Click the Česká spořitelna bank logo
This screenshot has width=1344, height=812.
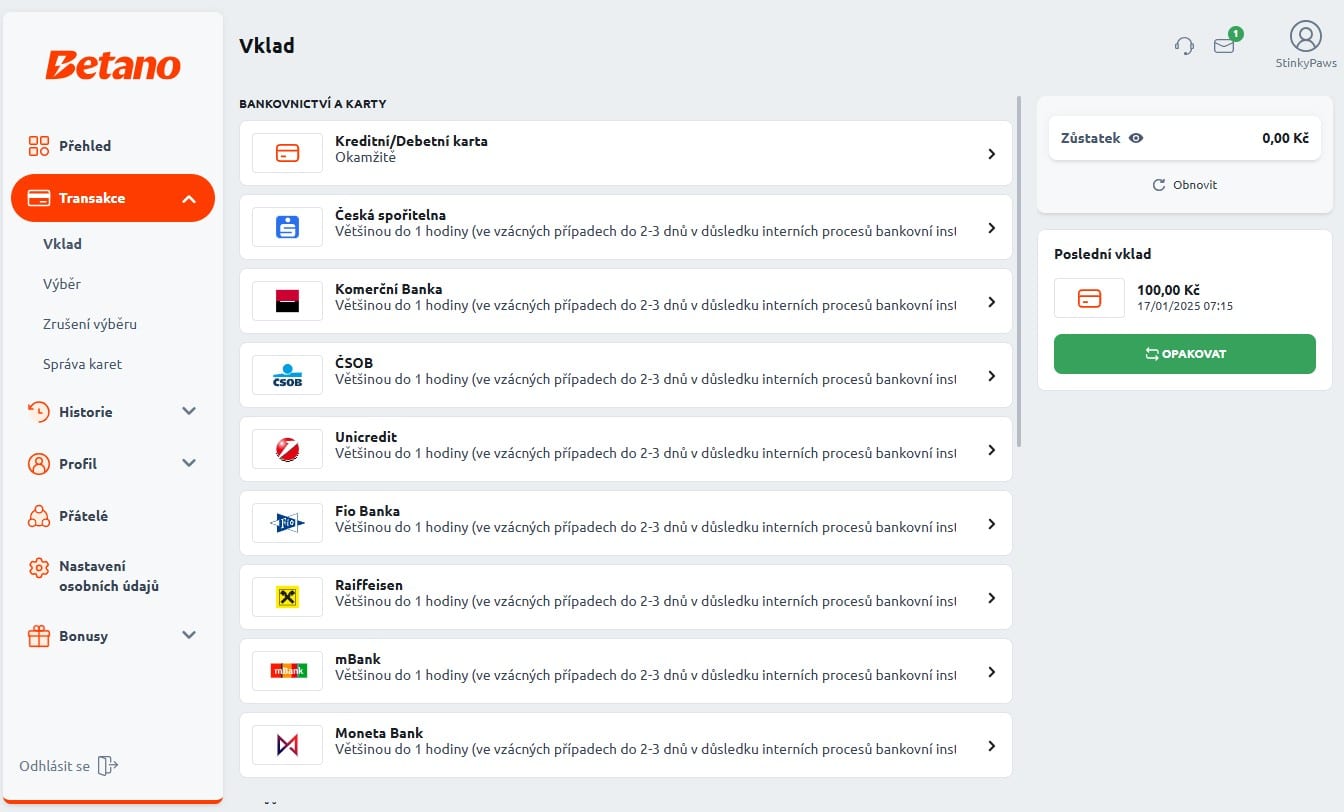(x=287, y=227)
